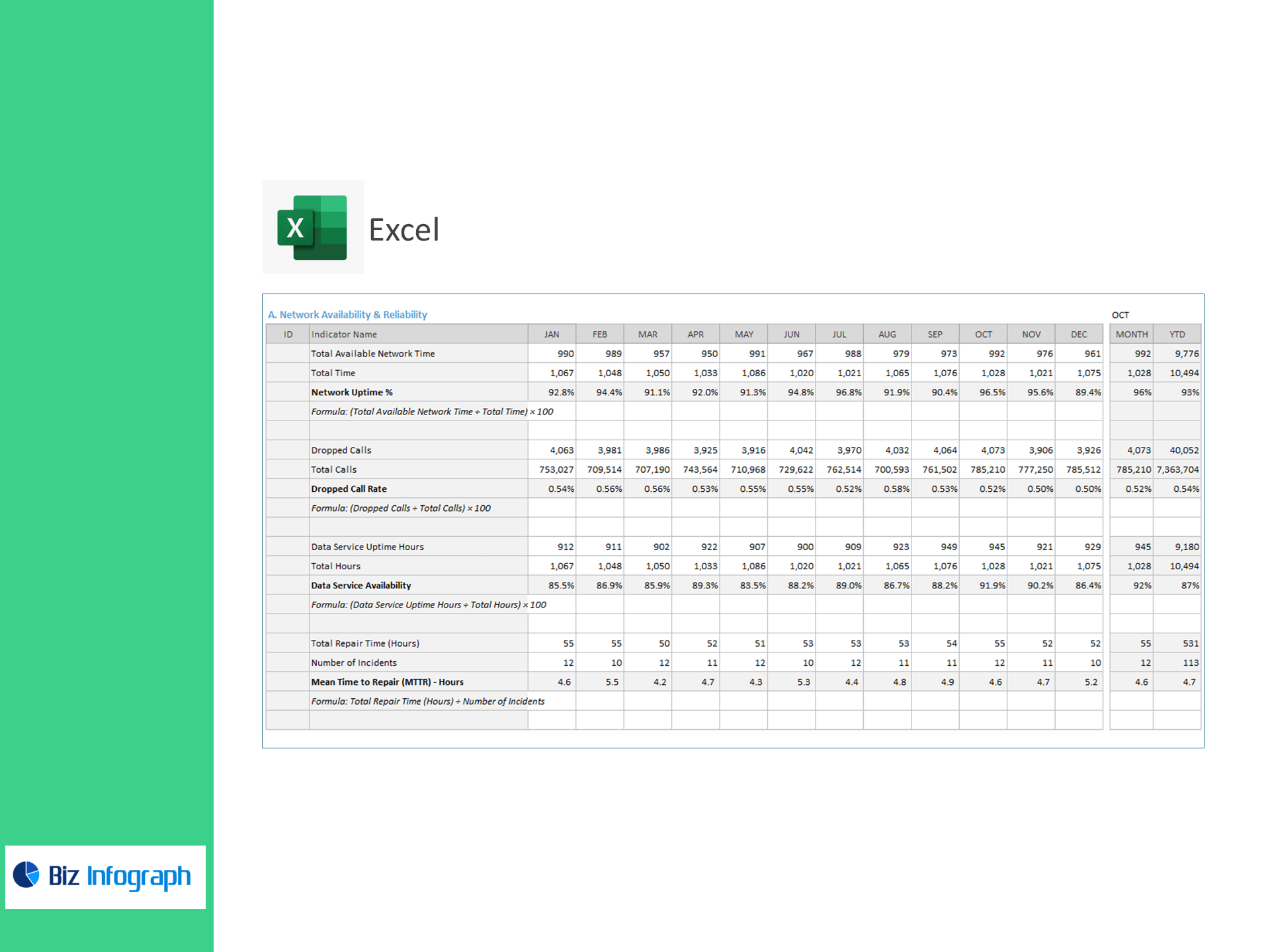Image resolution: width=1270 pixels, height=952 pixels.
Task: Select the ID column header
Action: [288, 335]
